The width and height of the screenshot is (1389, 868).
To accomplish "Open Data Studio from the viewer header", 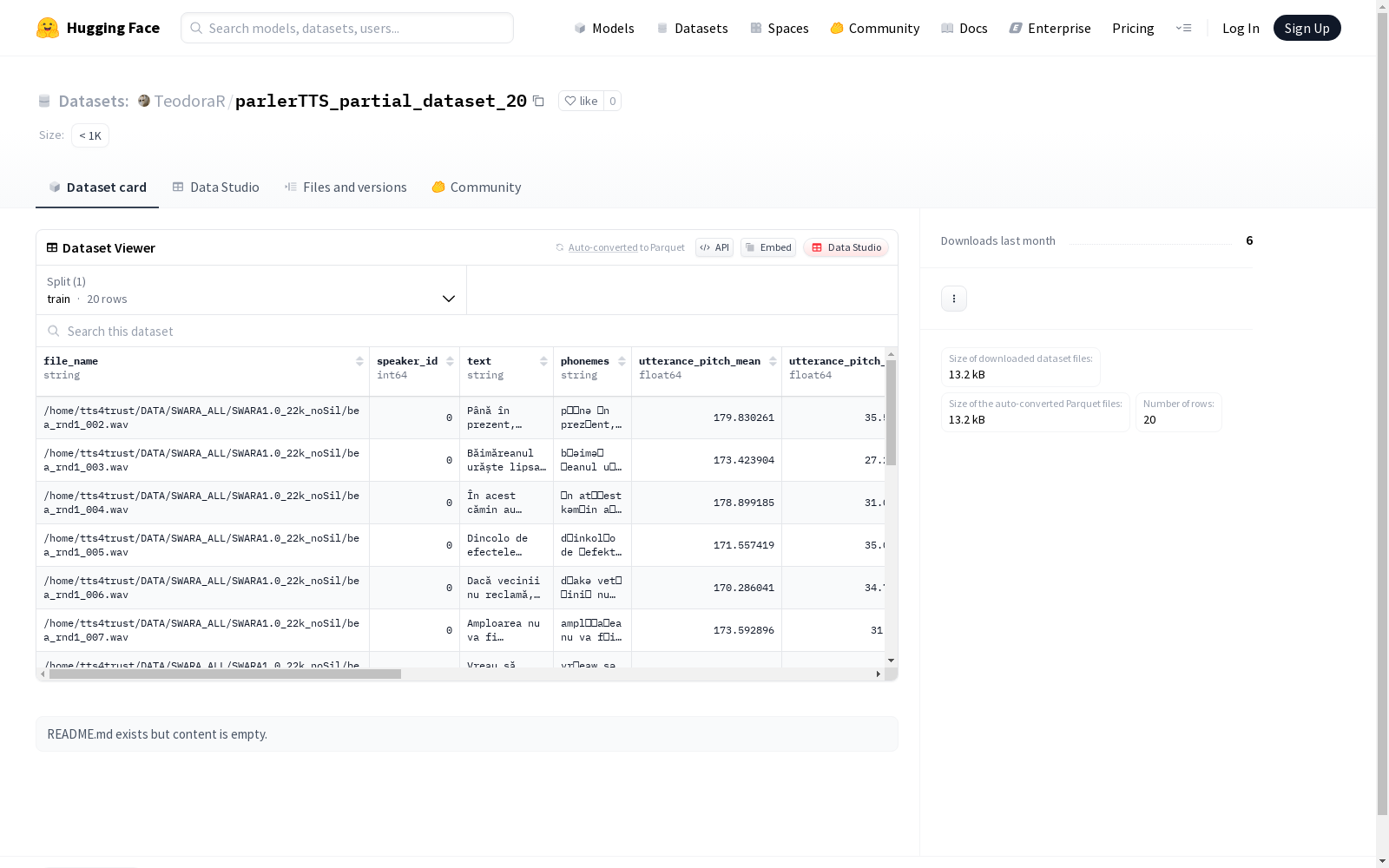I will click(x=846, y=247).
